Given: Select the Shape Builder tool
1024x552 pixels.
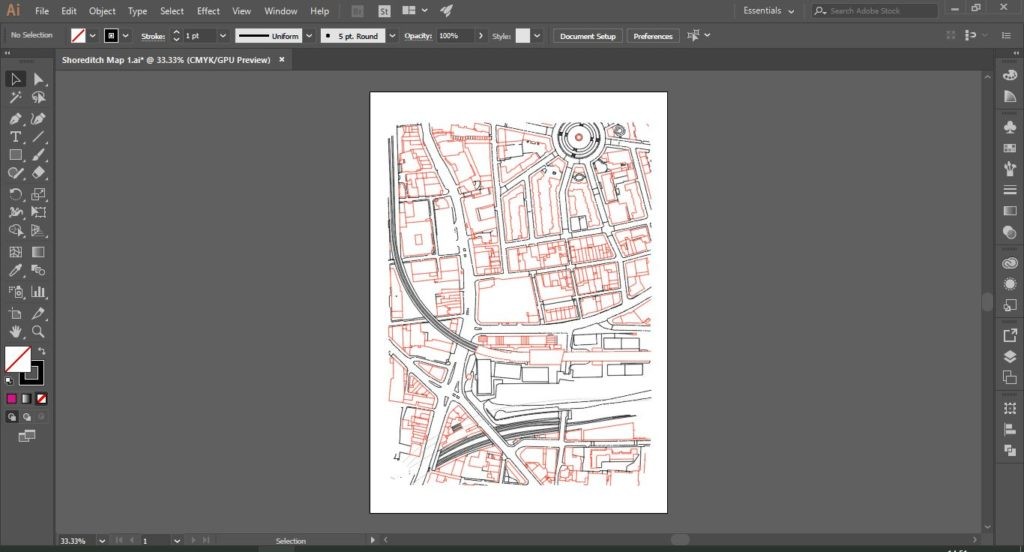Looking at the screenshot, I should (16, 231).
